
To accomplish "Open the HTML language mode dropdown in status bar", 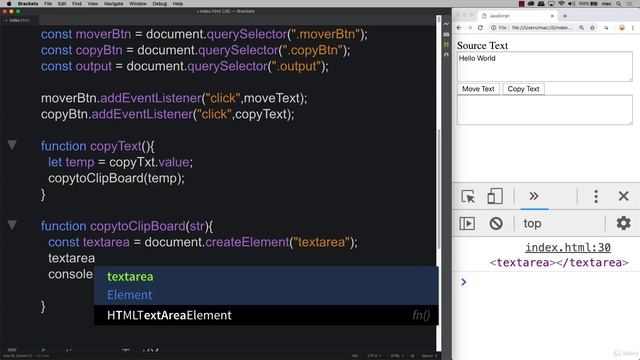I will [x=396, y=356].
